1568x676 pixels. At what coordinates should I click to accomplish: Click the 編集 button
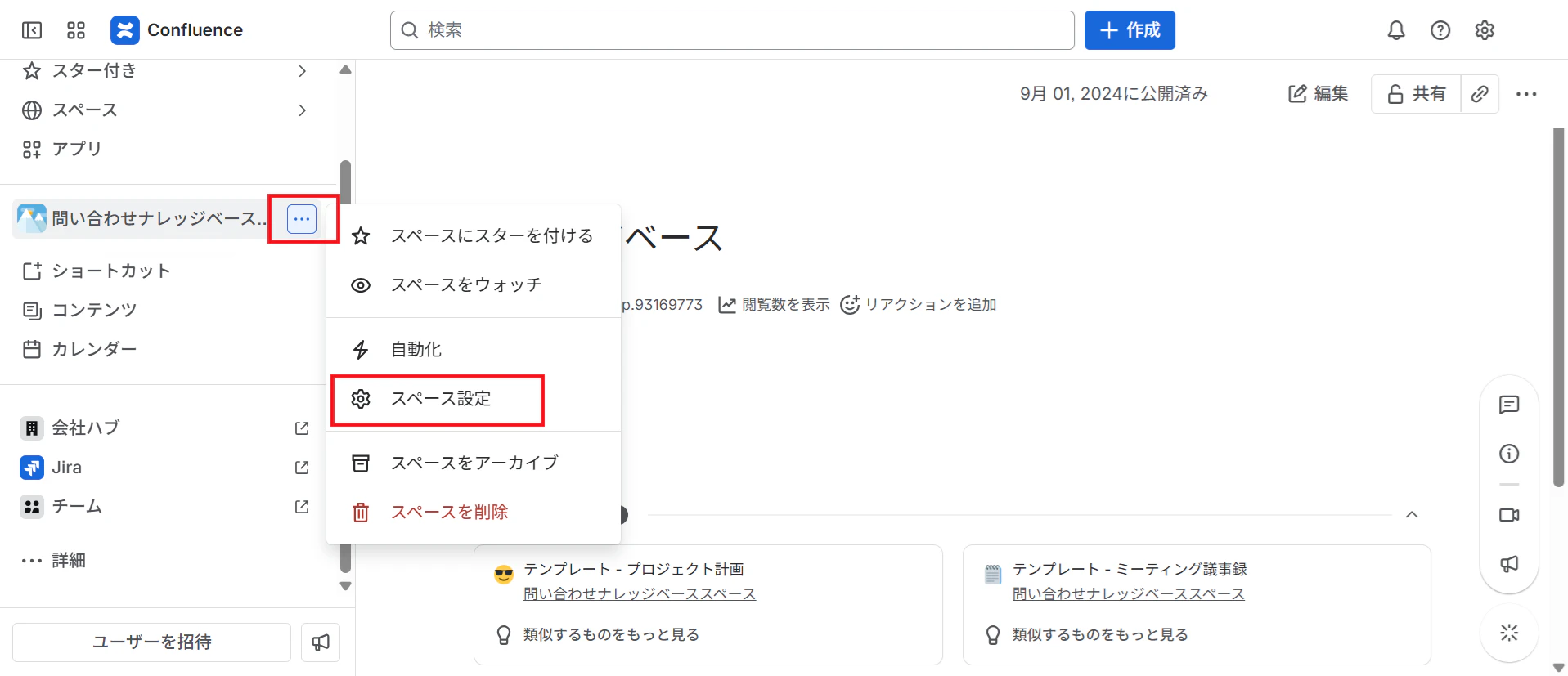1319,94
